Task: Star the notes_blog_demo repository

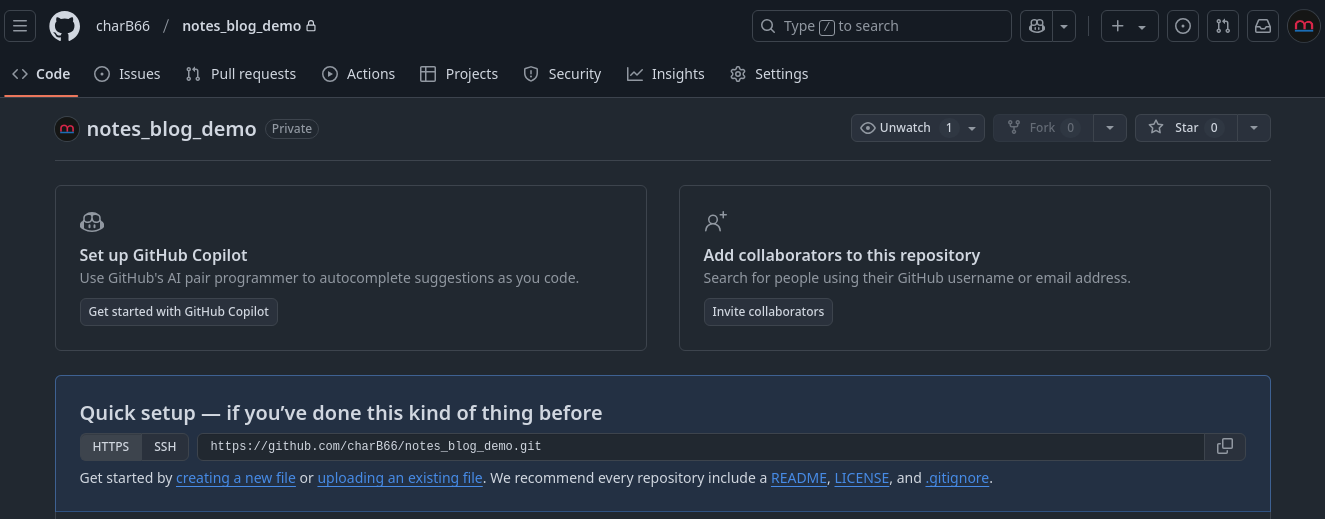Action: pyautogui.click(x=1186, y=128)
